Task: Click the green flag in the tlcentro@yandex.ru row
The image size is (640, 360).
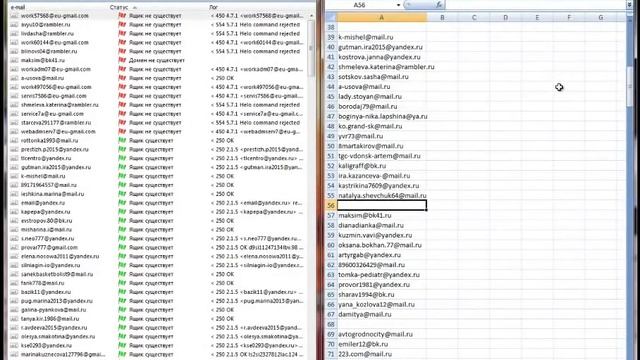Action: [122, 158]
